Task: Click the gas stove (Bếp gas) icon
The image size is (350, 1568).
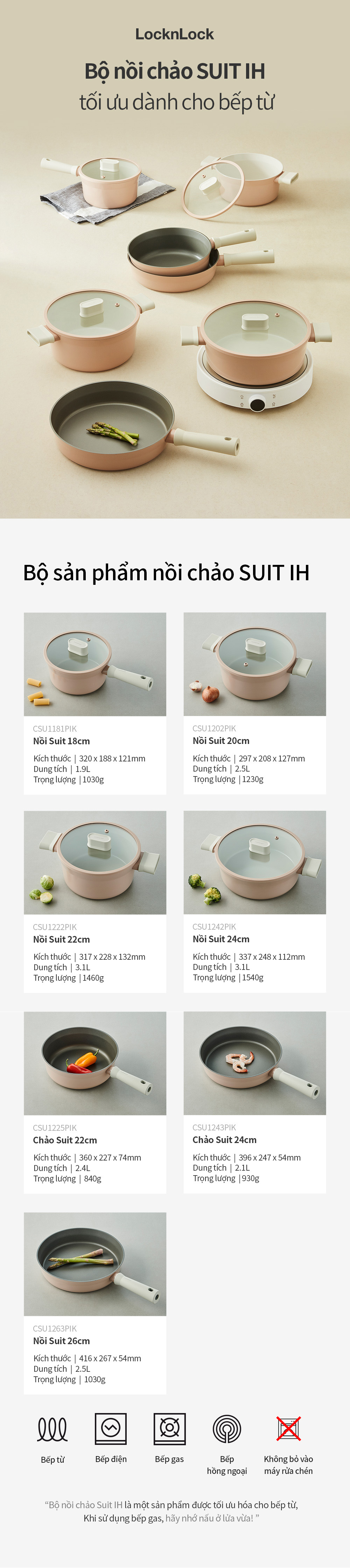Action: (x=169, y=1428)
